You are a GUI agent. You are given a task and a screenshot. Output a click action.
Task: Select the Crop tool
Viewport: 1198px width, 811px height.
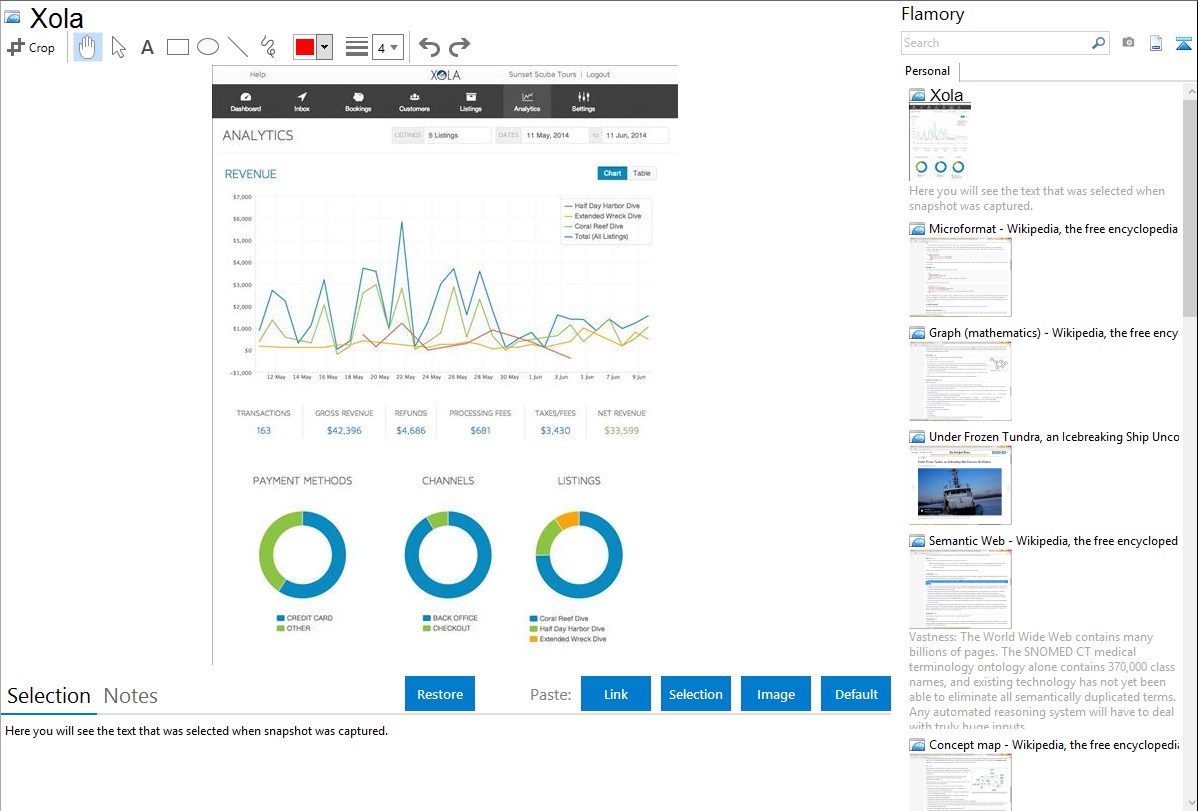[31, 47]
